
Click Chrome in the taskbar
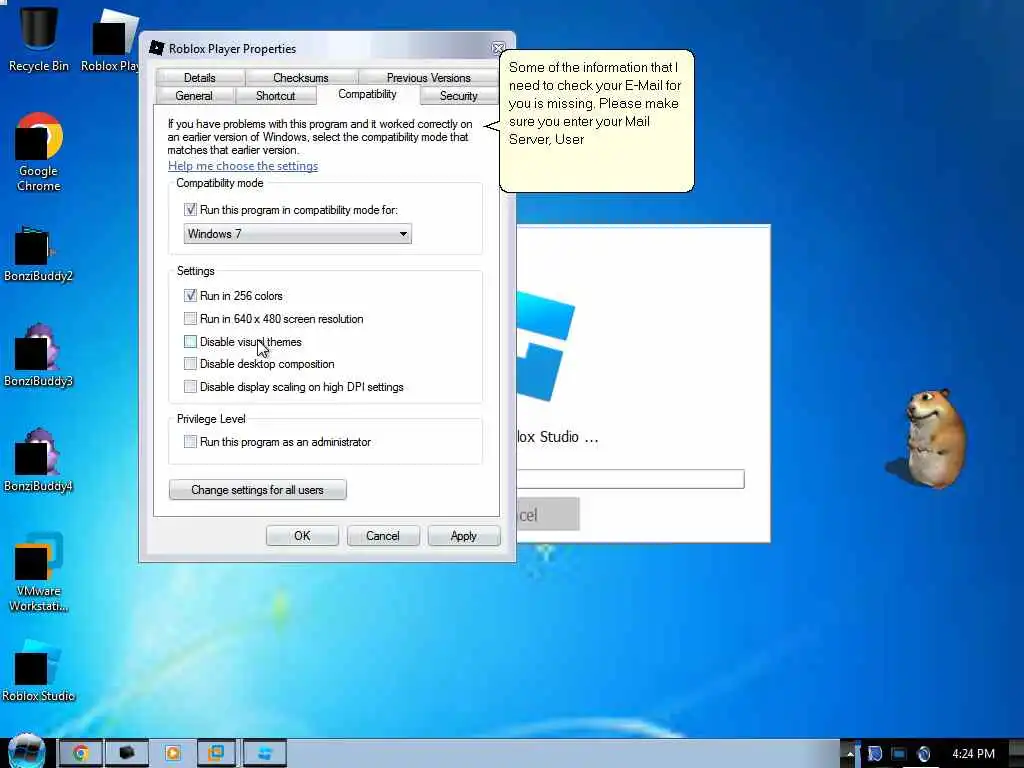[x=80, y=753]
